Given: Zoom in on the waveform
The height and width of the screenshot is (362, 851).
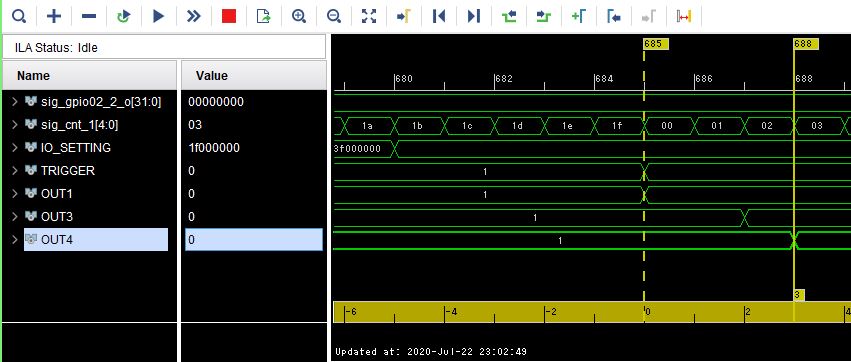Looking at the screenshot, I should coord(299,16).
